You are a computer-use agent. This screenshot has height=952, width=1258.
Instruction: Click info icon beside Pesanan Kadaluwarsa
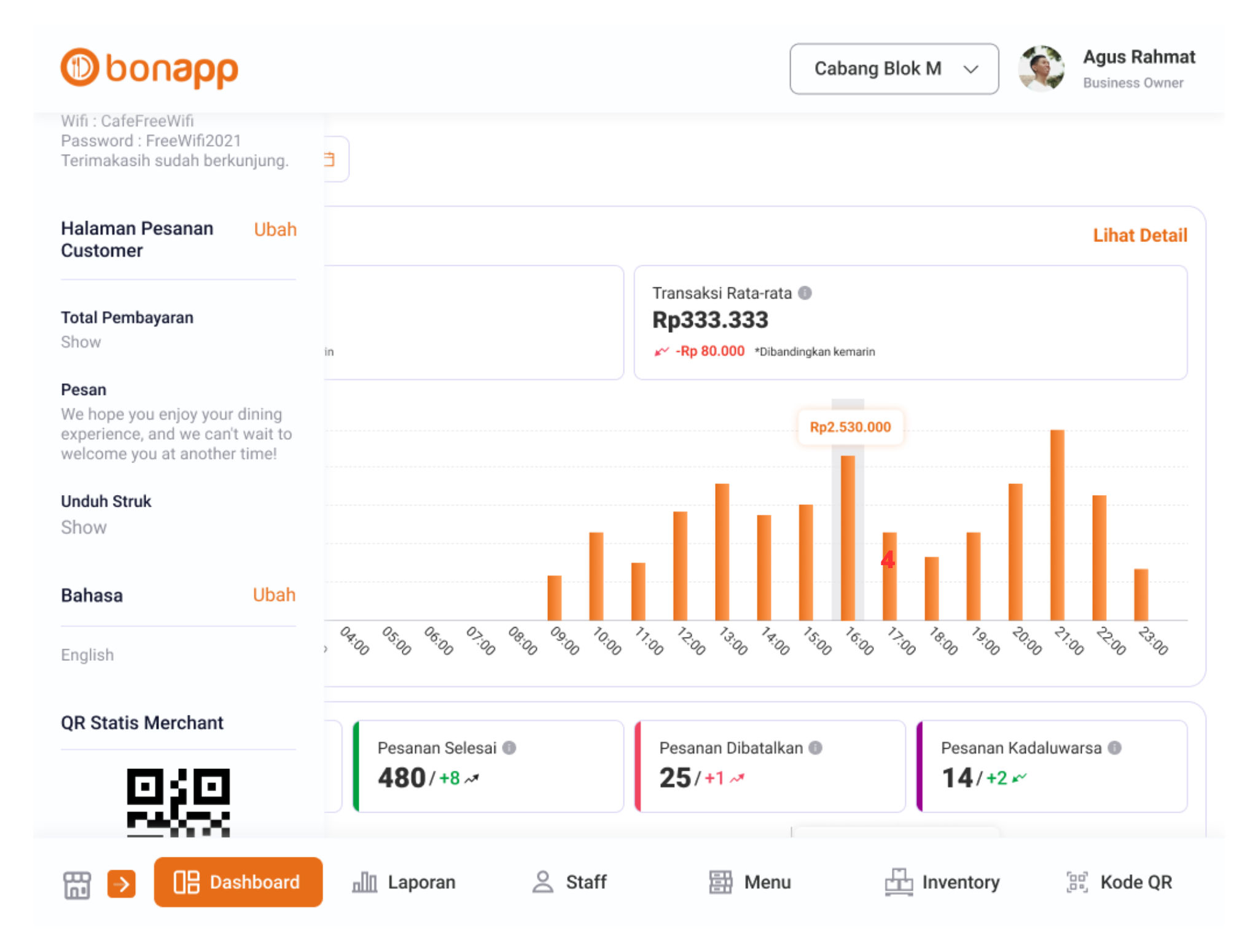[x=1114, y=747]
